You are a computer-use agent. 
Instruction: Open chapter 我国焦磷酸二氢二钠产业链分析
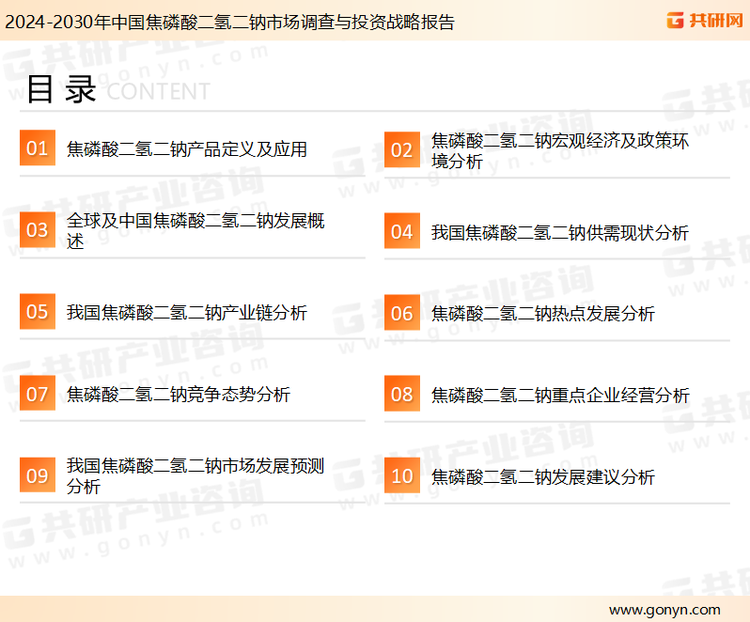click(187, 312)
